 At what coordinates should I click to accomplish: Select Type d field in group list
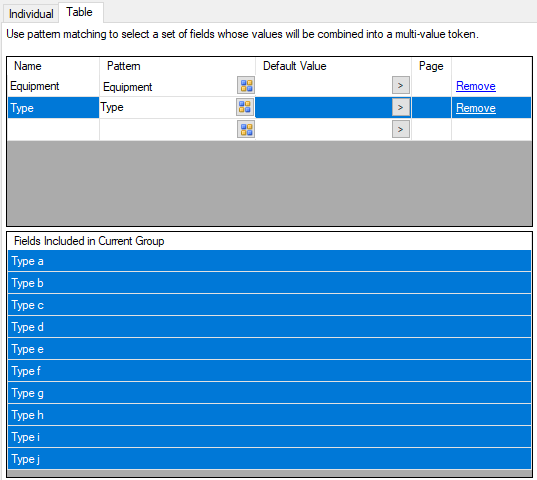click(270, 327)
